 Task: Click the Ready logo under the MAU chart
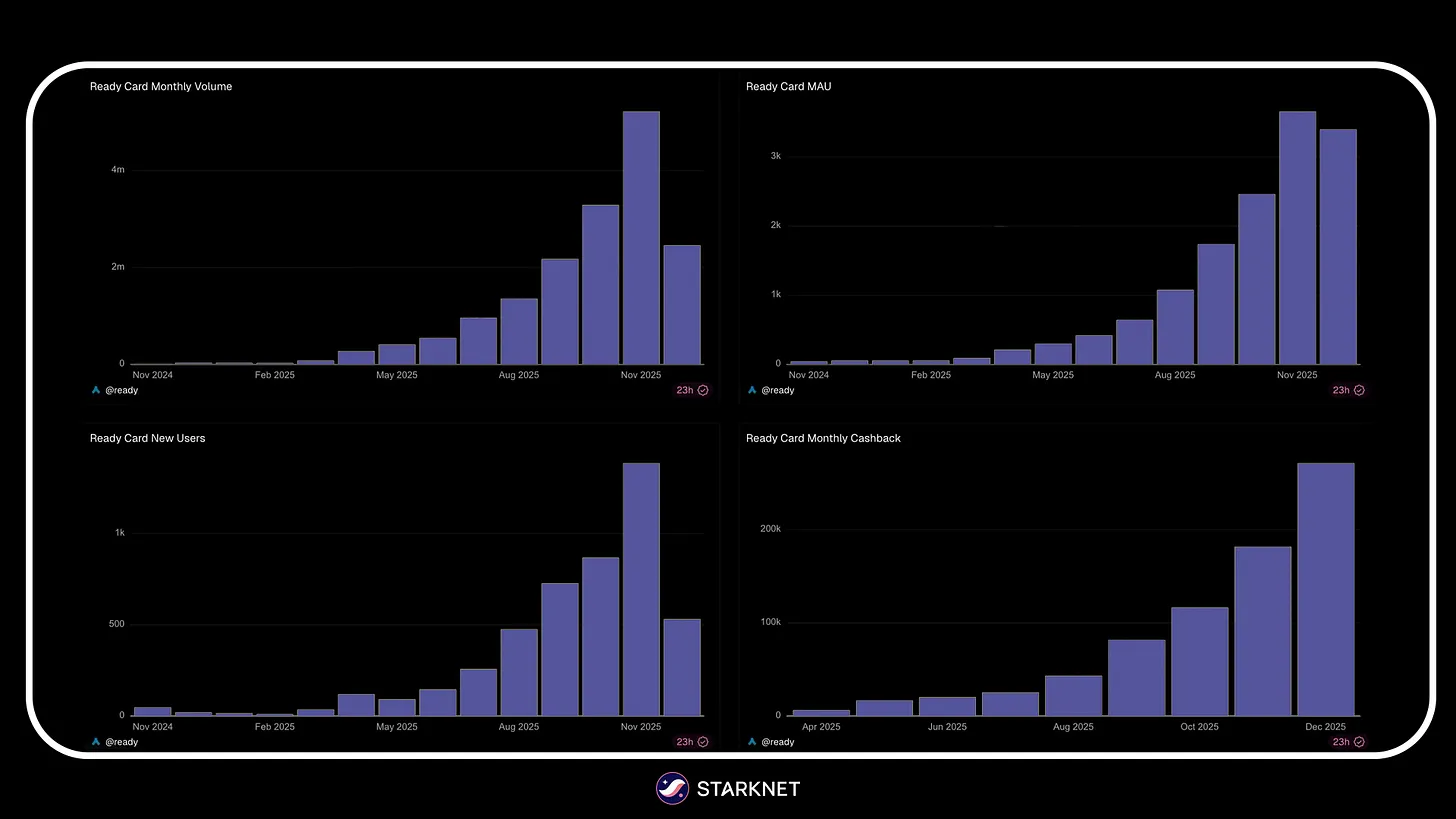click(751, 390)
